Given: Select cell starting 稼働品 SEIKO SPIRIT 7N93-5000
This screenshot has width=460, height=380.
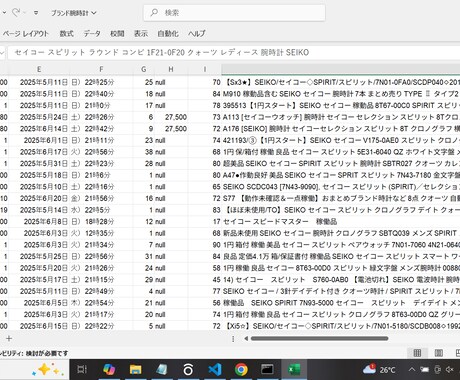Looking at the screenshot, I should pyautogui.click(x=341, y=303).
